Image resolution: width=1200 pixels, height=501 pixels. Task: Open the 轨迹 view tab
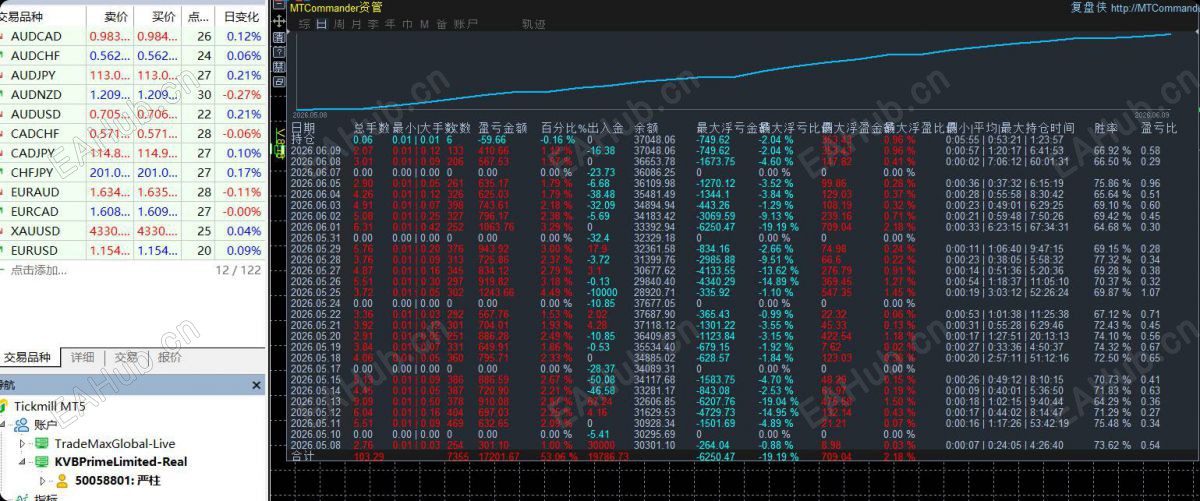(534, 24)
